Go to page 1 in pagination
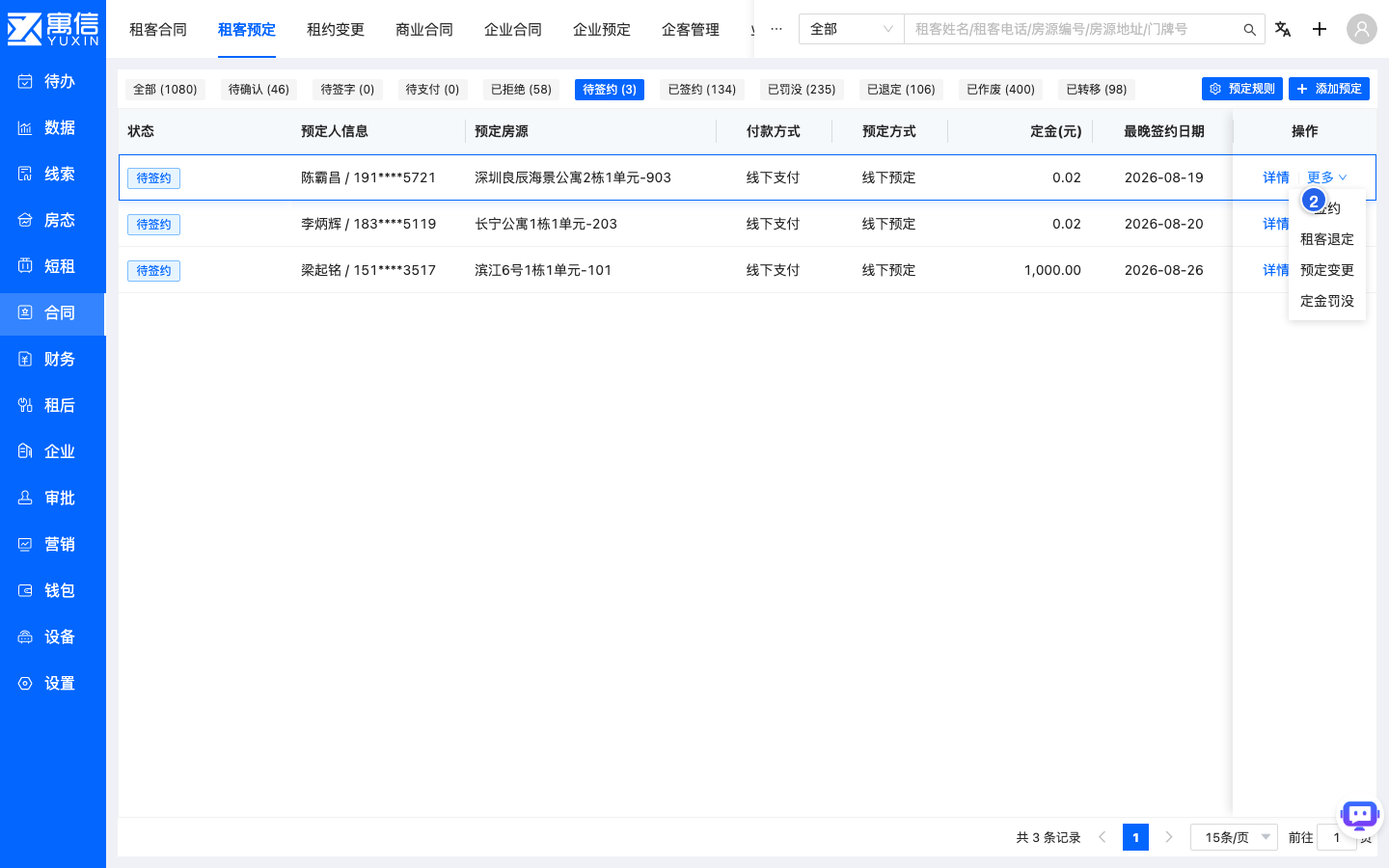Viewport: 1389px width, 868px height. 1135,837
